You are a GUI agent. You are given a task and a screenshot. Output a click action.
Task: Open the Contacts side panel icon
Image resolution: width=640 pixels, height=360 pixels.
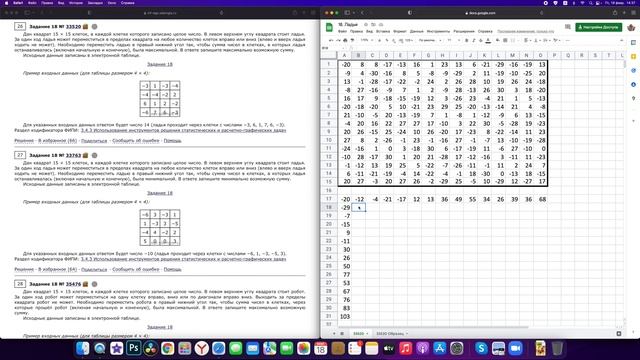tap(633, 84)
